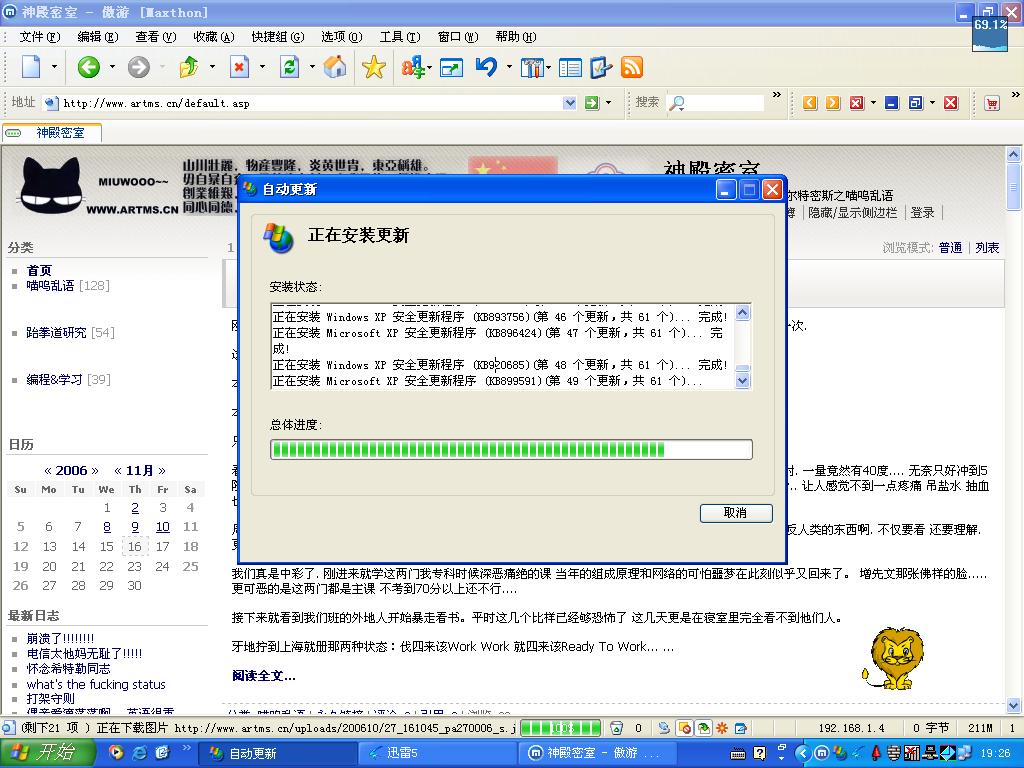This screenshot has width=1024, height=768.
Task: Open the 查看(V) menu
Action: pos(155,37)
